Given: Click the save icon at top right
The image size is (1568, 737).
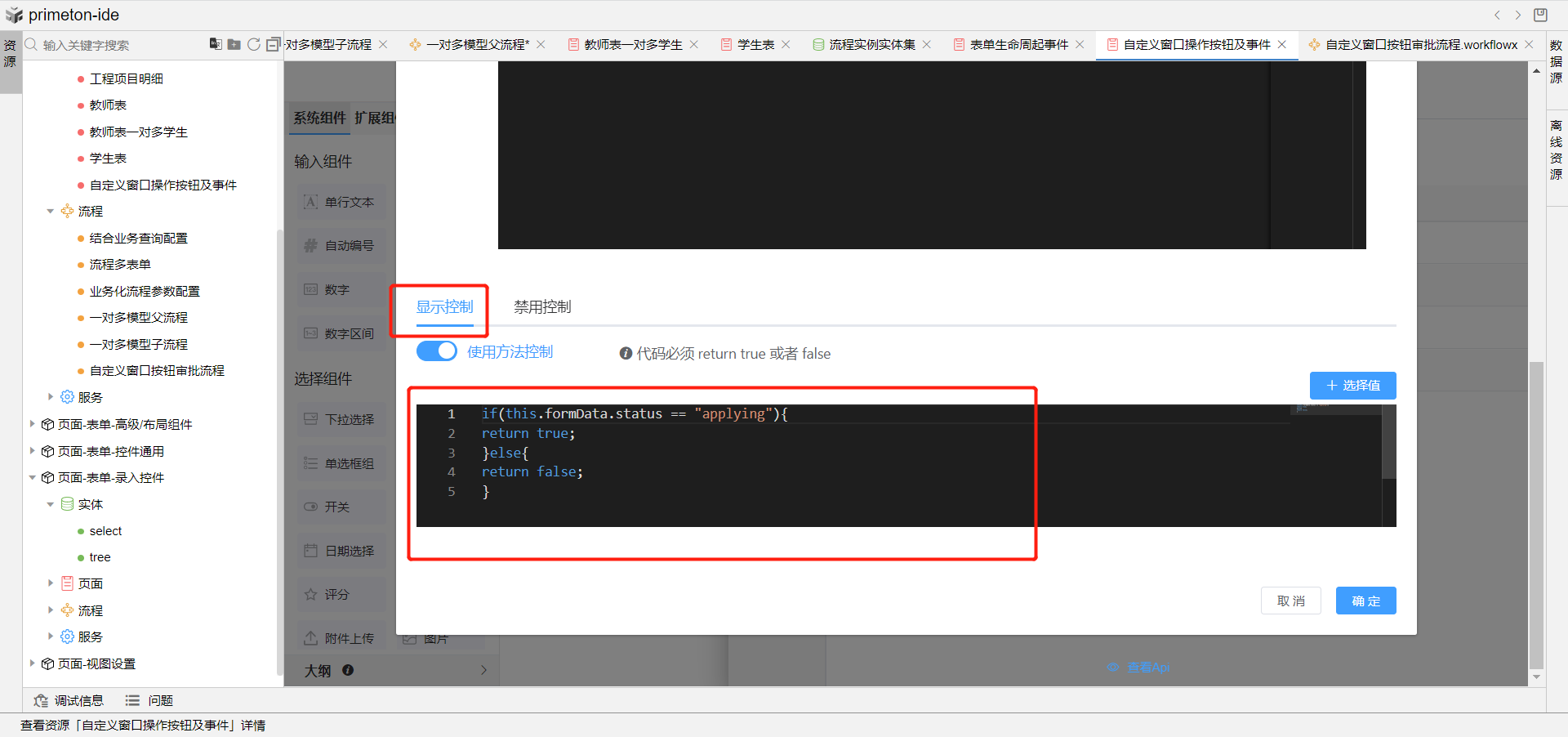Looking at the screenshot, I should click(1540, 15).
